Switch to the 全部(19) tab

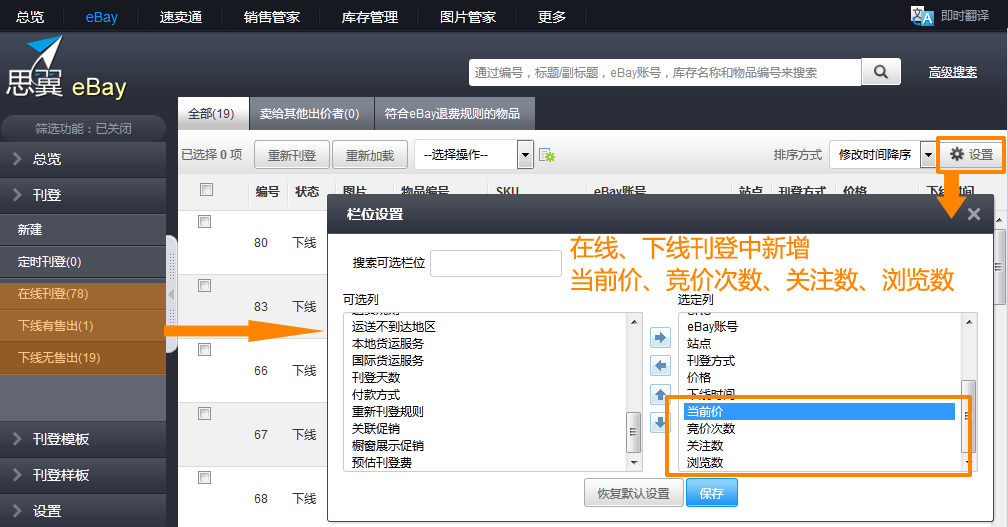tap(212, 114)
